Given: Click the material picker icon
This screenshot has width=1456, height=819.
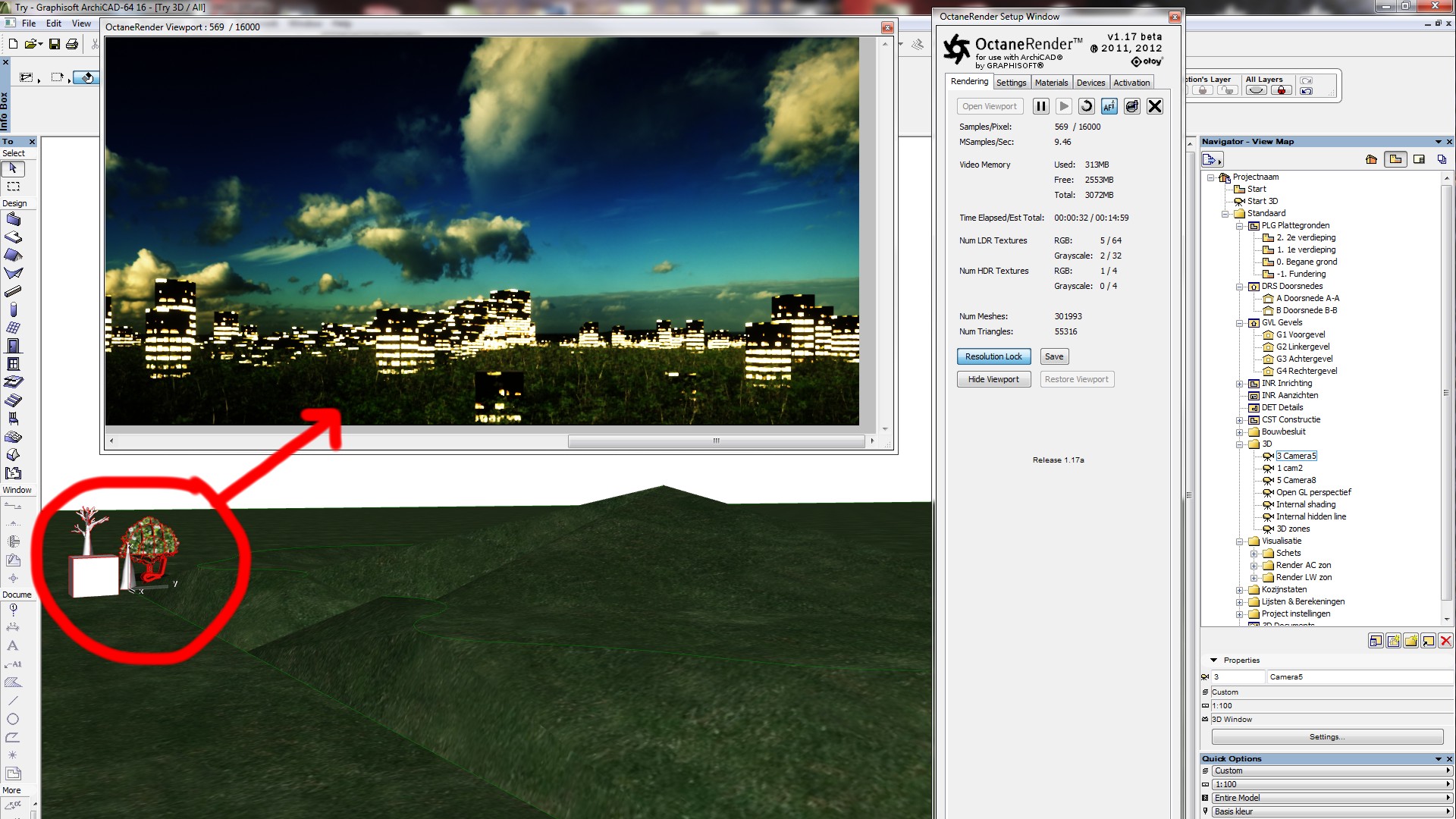Looking at the screenshot, I should tap(1131, 107).
